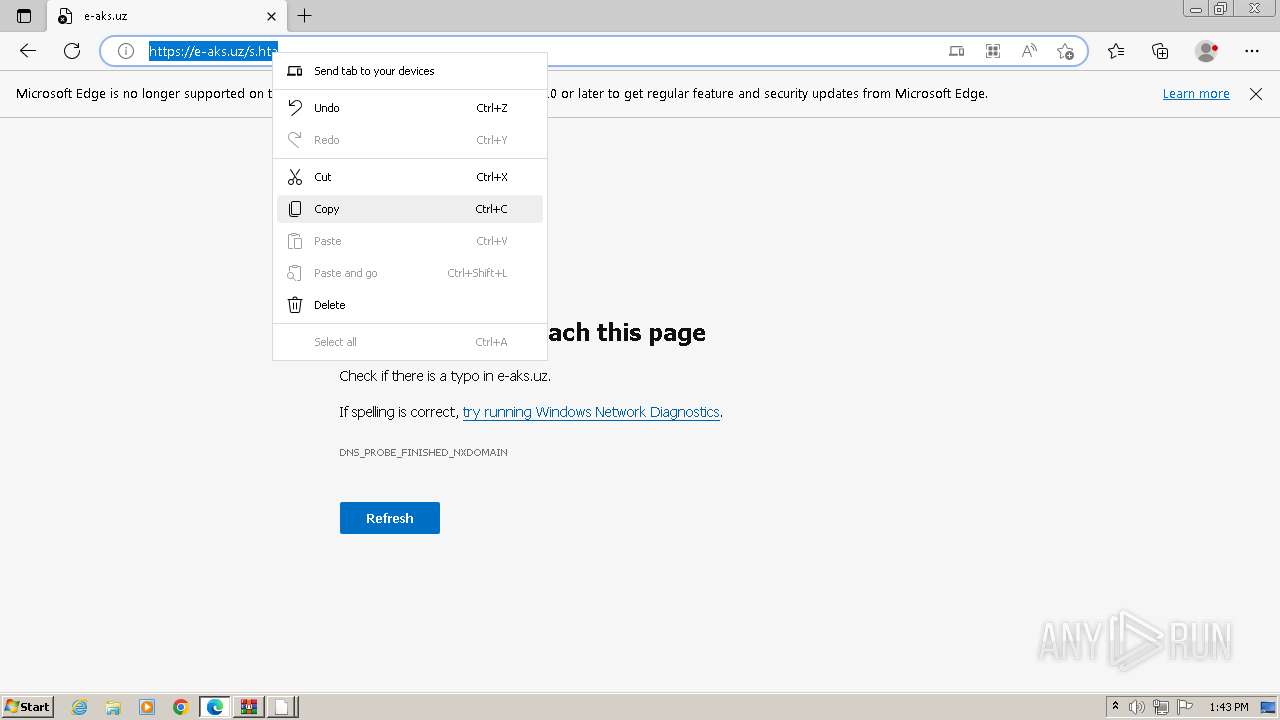Open the WinRAR taskbar icon
The image size is (1280, 720).
click(248, 707)
